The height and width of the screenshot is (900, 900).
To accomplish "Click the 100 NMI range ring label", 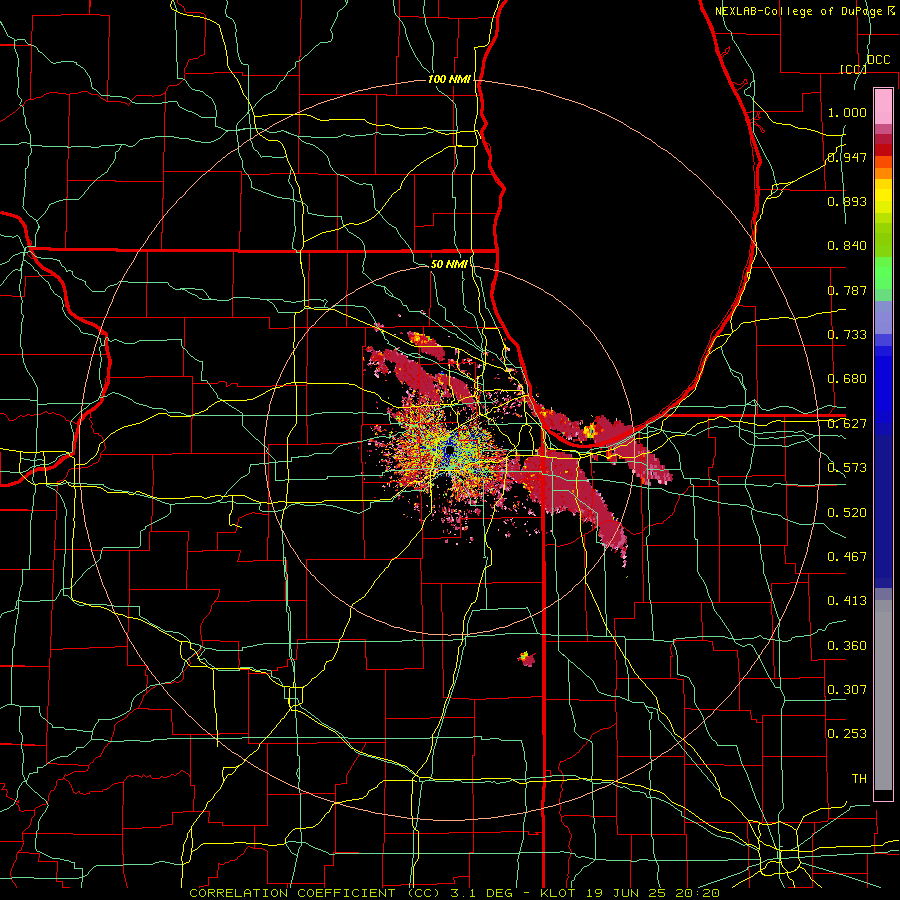I will click(x=449, y=79).
